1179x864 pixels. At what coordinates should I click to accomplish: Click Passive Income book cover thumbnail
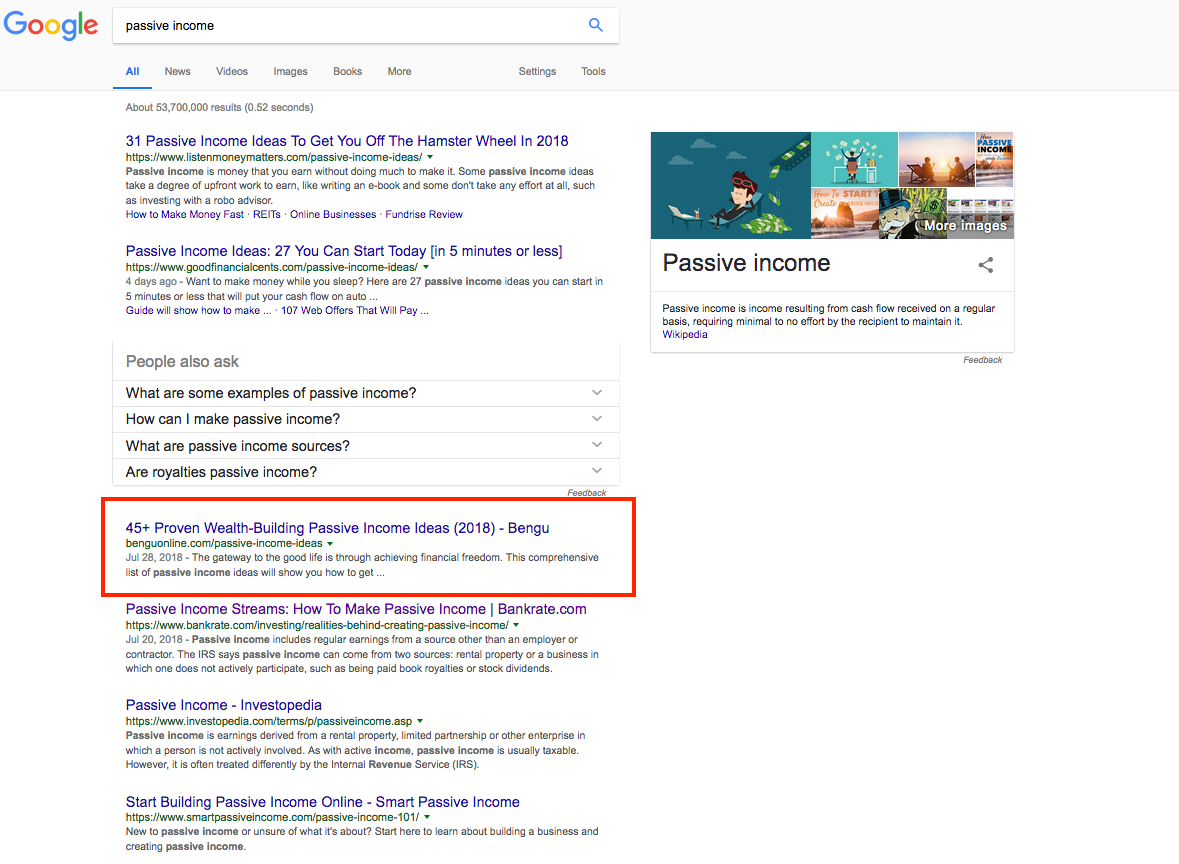click(995, 159)
